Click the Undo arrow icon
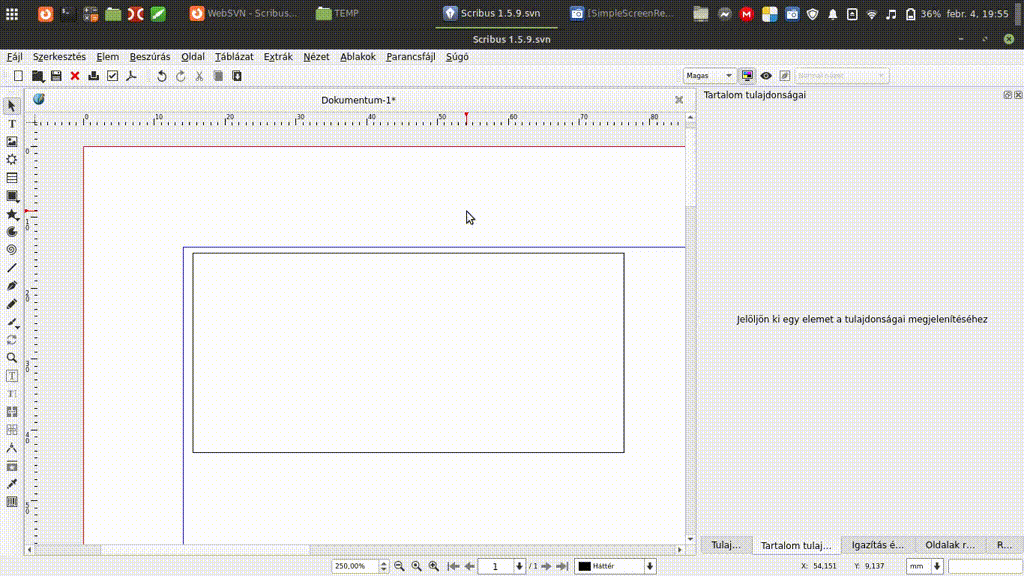 (x=162, y=76)
